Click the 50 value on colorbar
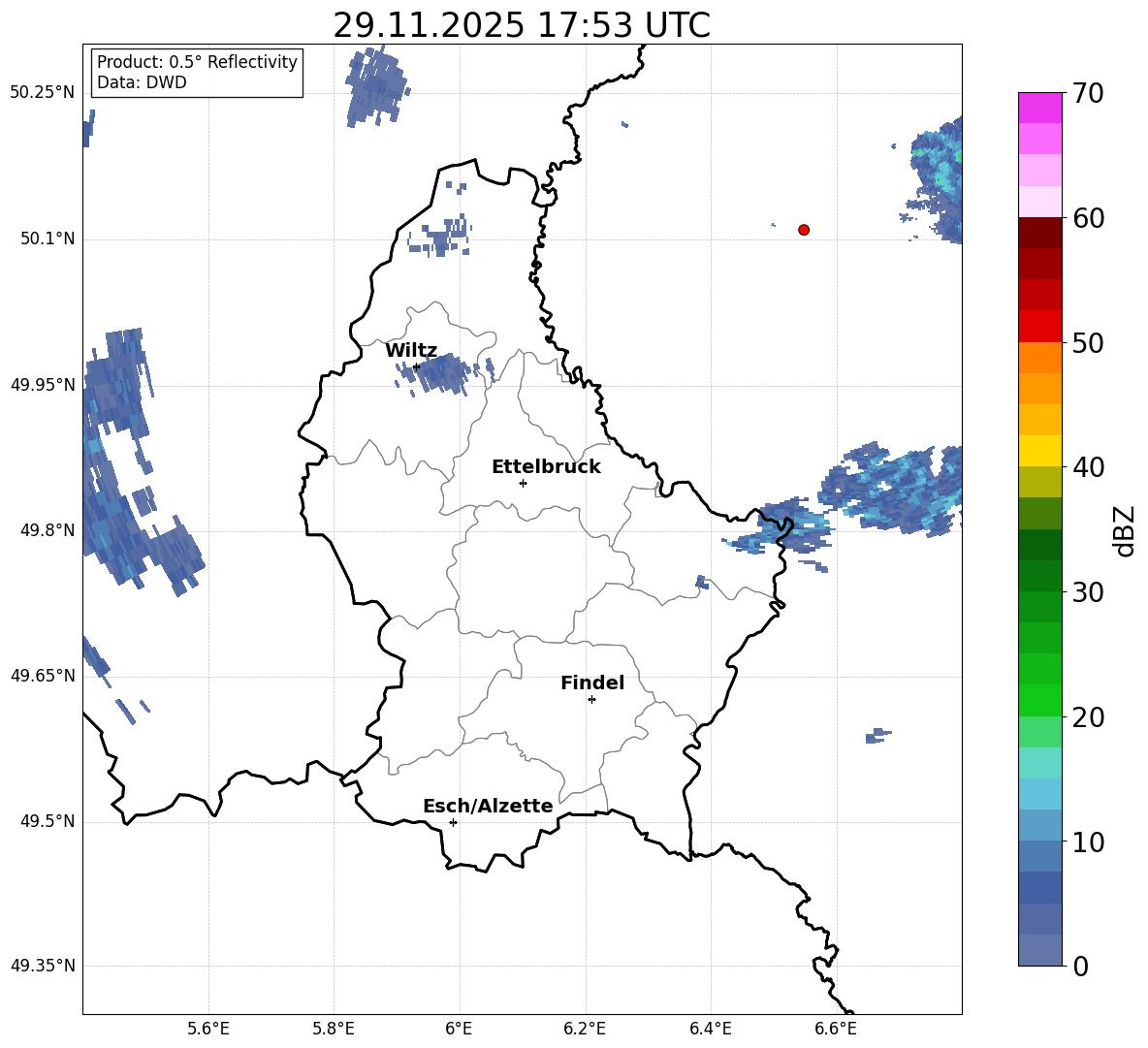This screenshot has height=1048, width=1148. pos(1088,343)
